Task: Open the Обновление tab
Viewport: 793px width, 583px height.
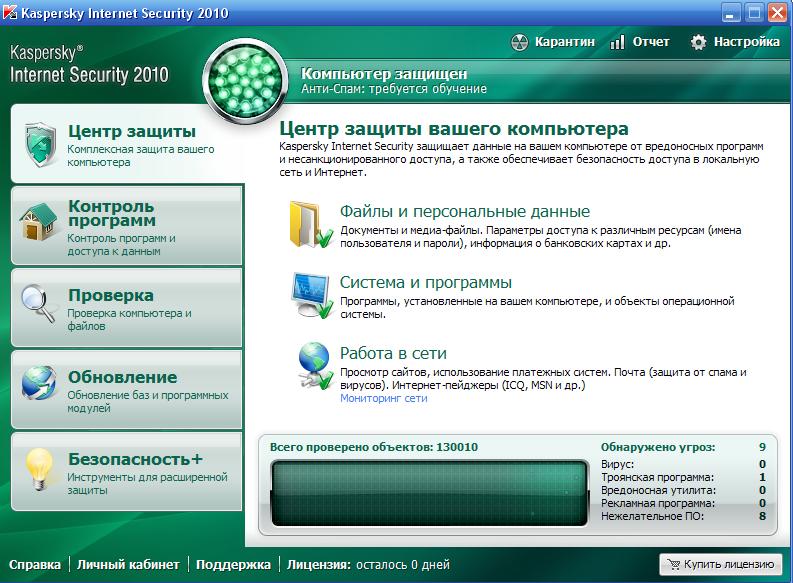Action: [127, 390]
